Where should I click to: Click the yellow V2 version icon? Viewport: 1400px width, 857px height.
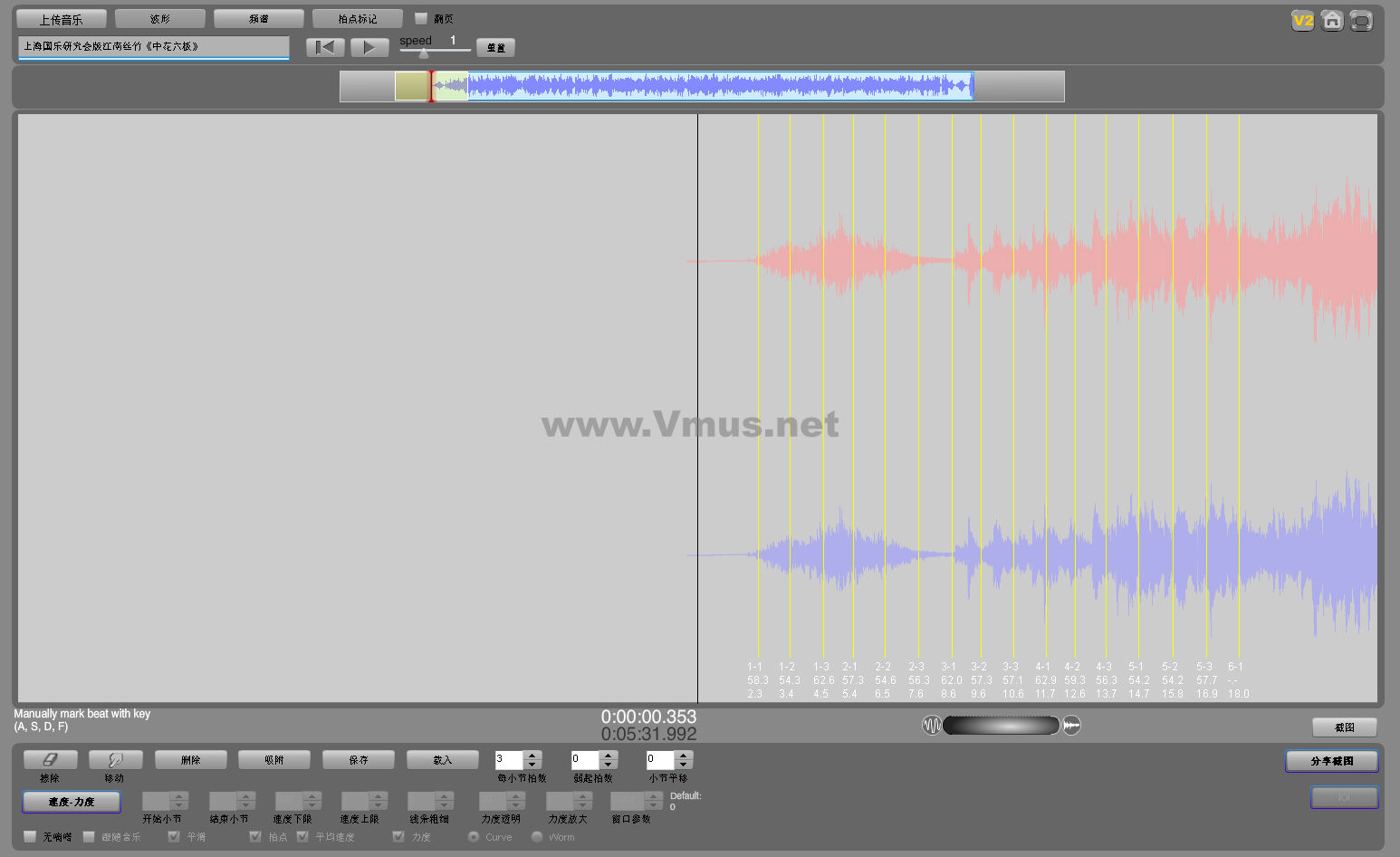1302,21
